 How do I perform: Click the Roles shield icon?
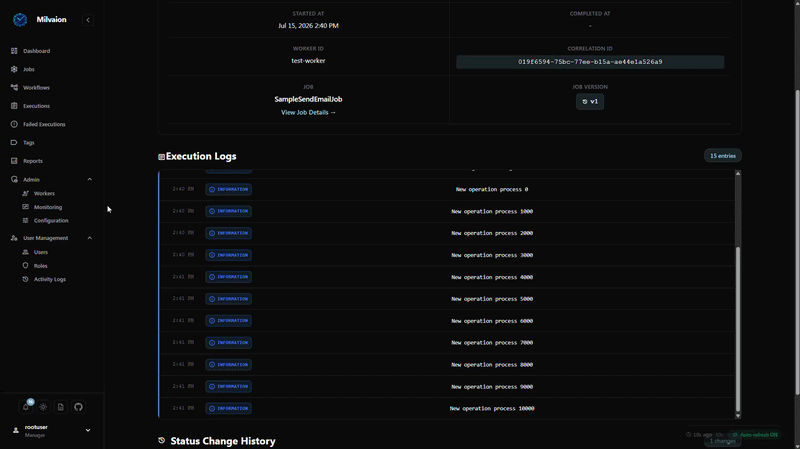26,266
